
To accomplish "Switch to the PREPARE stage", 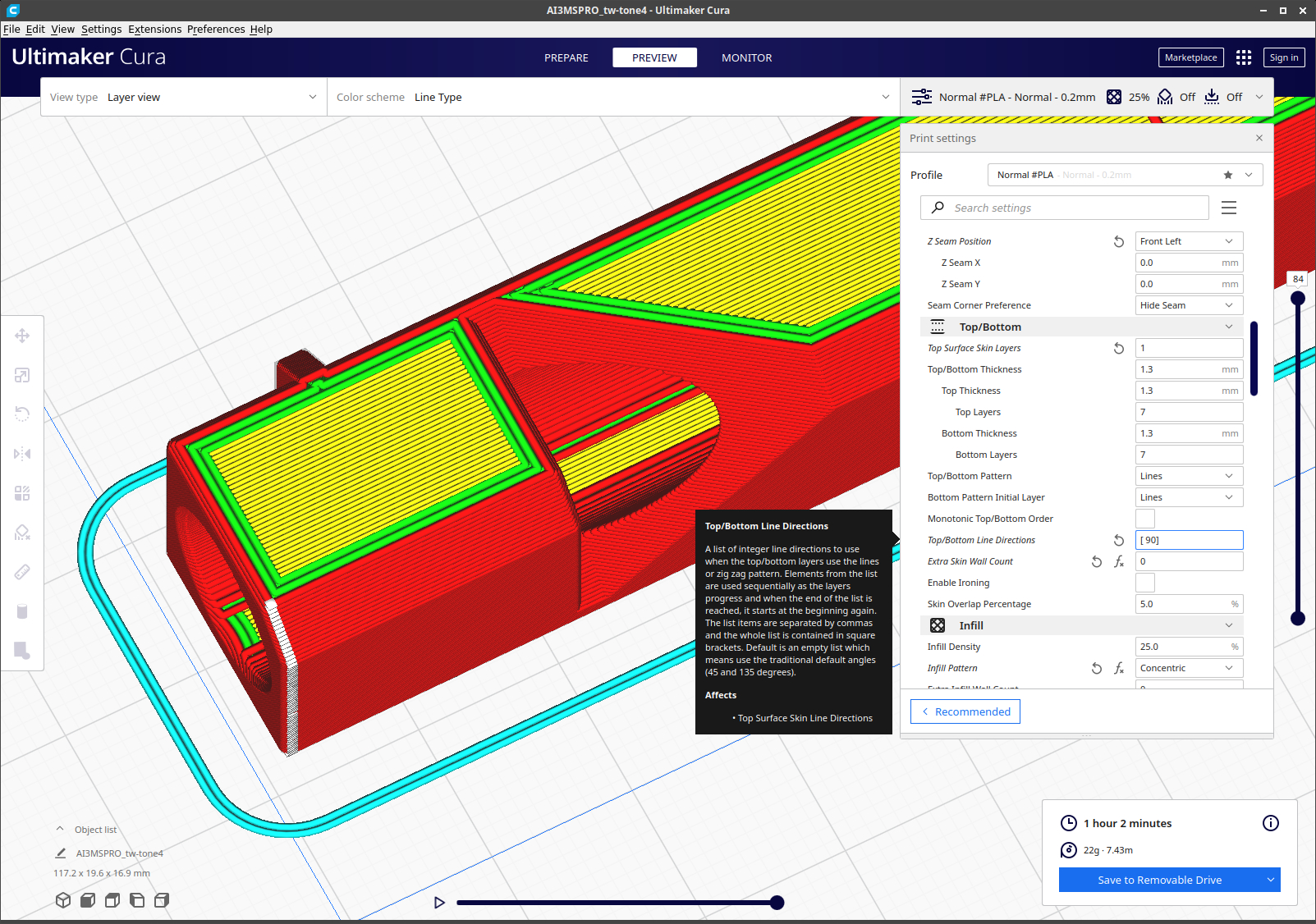I will tap(566, 57).
